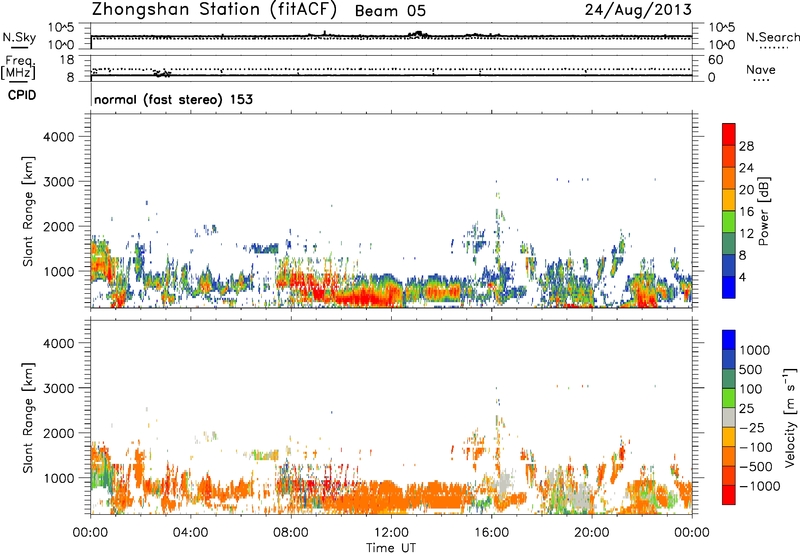Click the velocity colorbar value '1000'

coord(755,350)
